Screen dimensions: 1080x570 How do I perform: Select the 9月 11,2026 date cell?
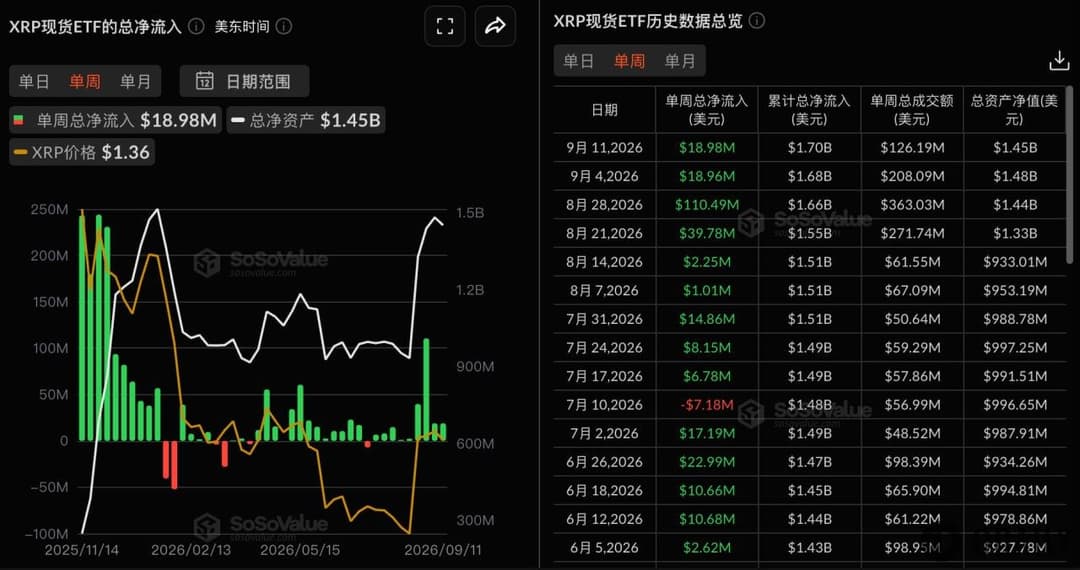pyautogui.click(x=605, y=147)
